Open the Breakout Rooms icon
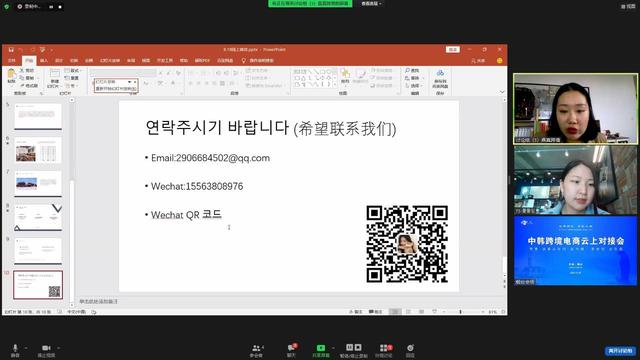This screenshot has width=640, height=360. coord(384,350)
